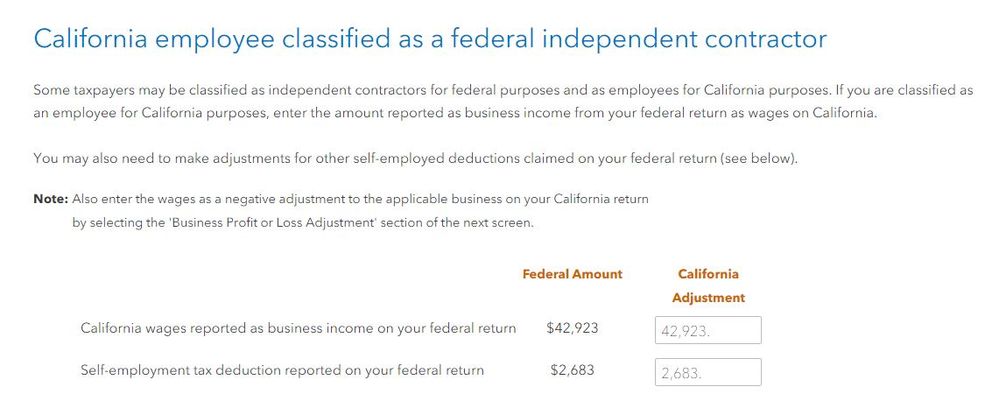The image size is (999, 408).
Task: Select the $42,923 federal amount value
Action: [572, 329]
